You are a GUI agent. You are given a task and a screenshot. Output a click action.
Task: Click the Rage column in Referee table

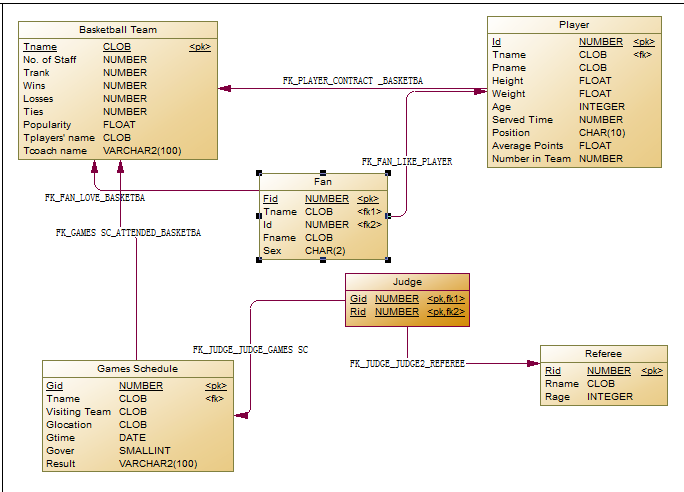tap(557, 397)
